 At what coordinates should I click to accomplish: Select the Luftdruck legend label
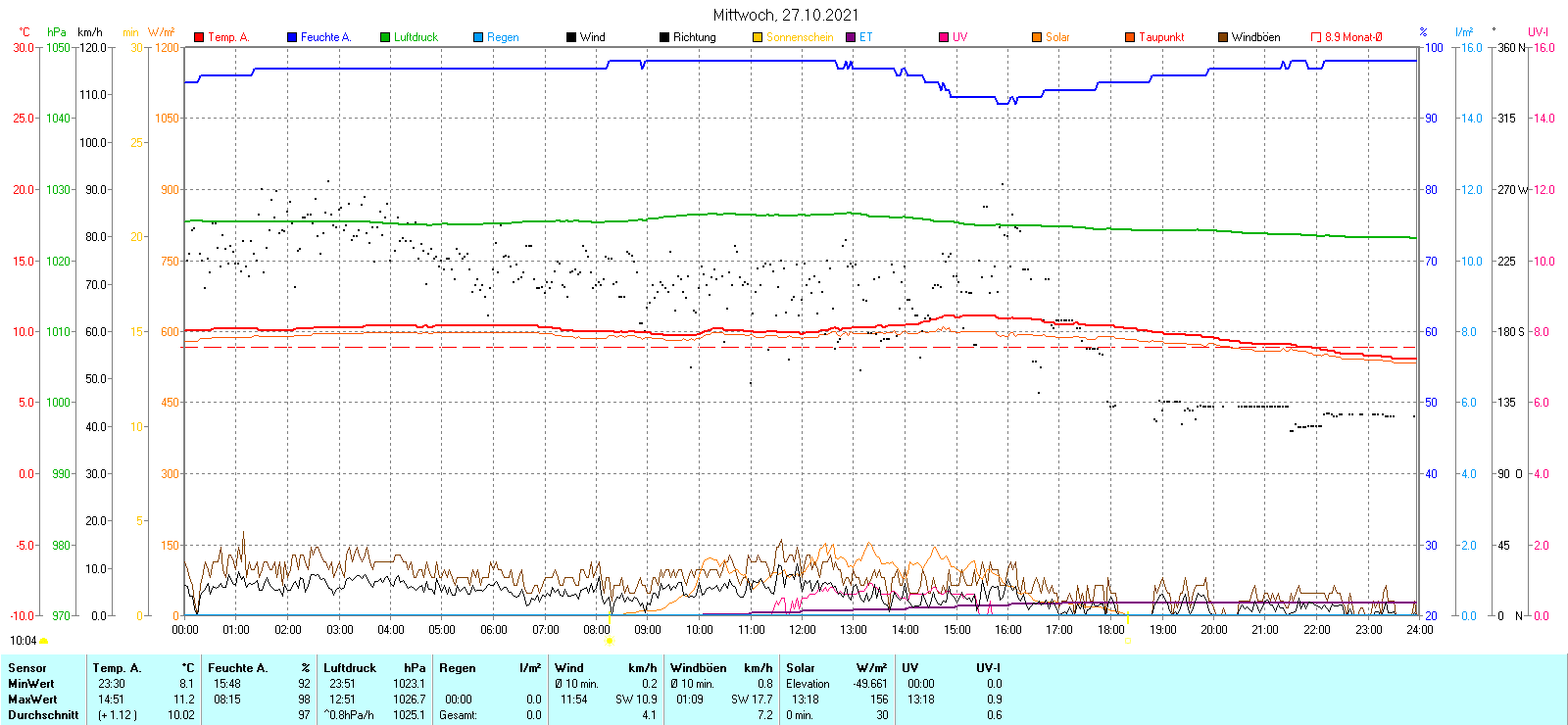pos(416,37)
